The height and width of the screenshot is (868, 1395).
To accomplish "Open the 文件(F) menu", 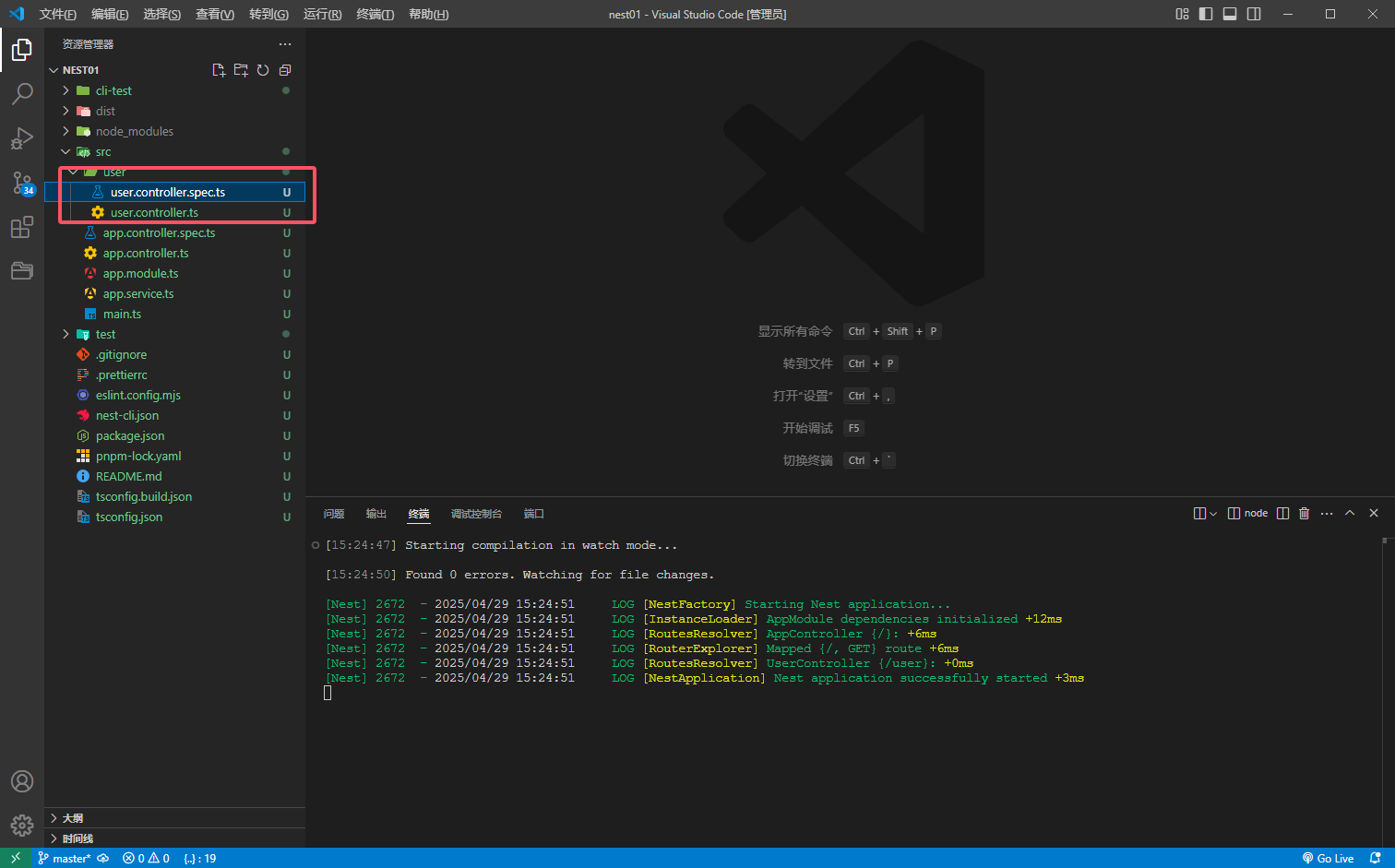I will coord(57,14).
